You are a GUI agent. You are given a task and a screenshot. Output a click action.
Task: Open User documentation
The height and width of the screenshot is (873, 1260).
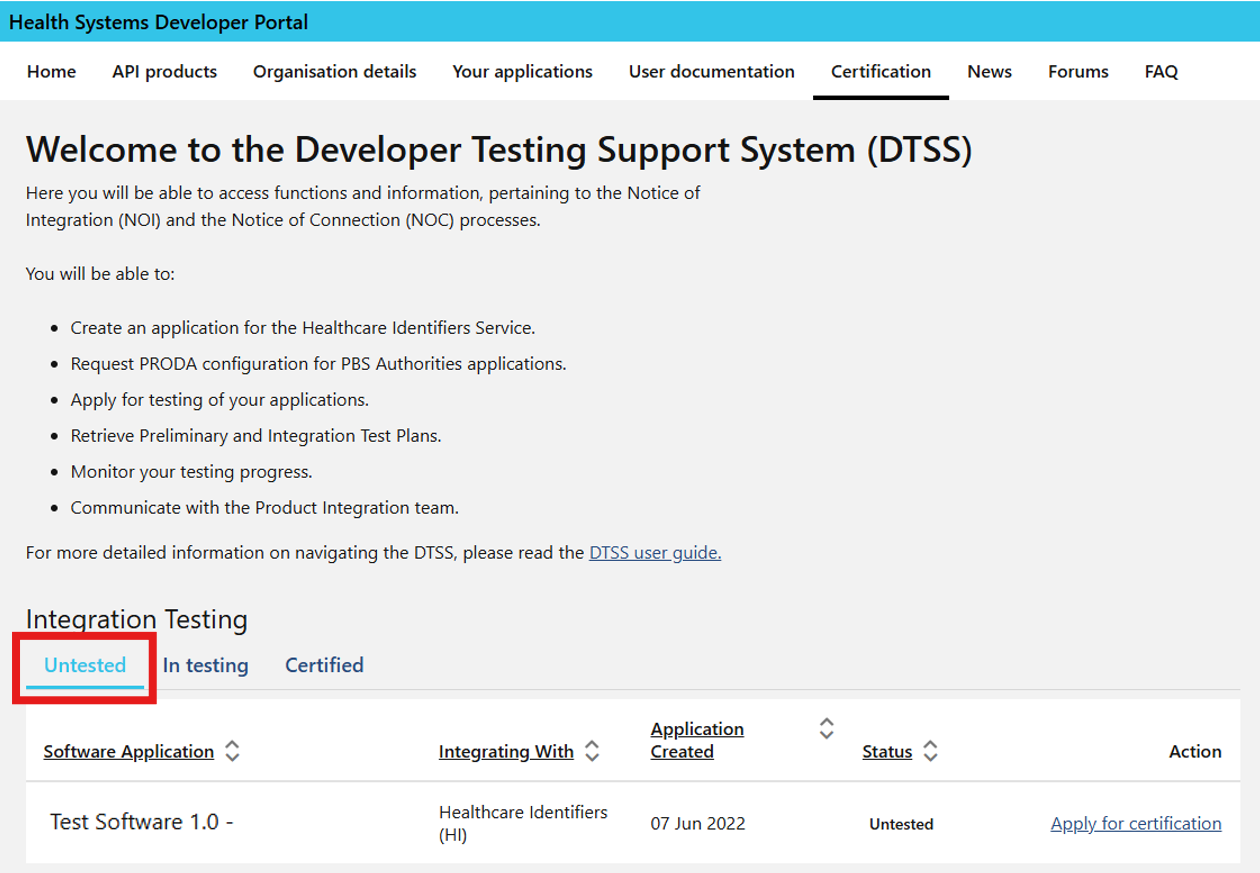click(711, 71)
